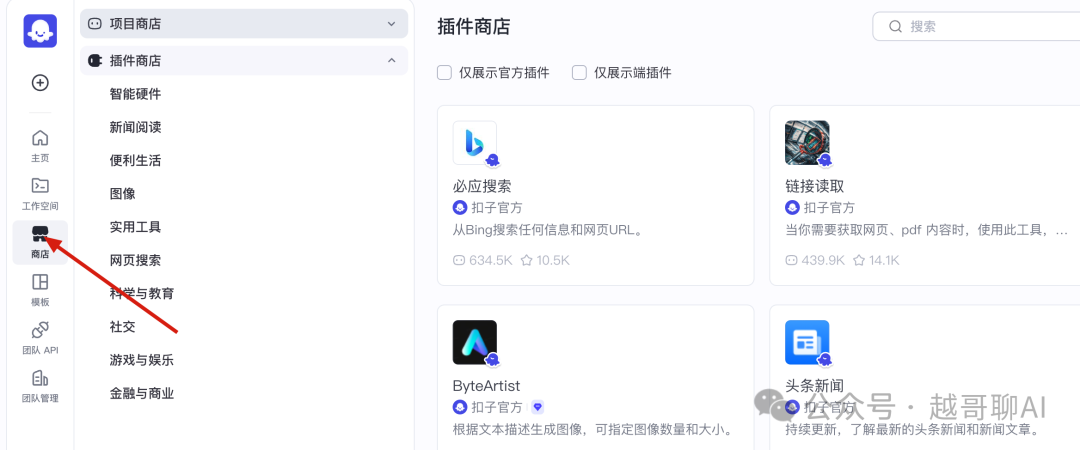Open the 链接读取 plugin title

[814, 186]
